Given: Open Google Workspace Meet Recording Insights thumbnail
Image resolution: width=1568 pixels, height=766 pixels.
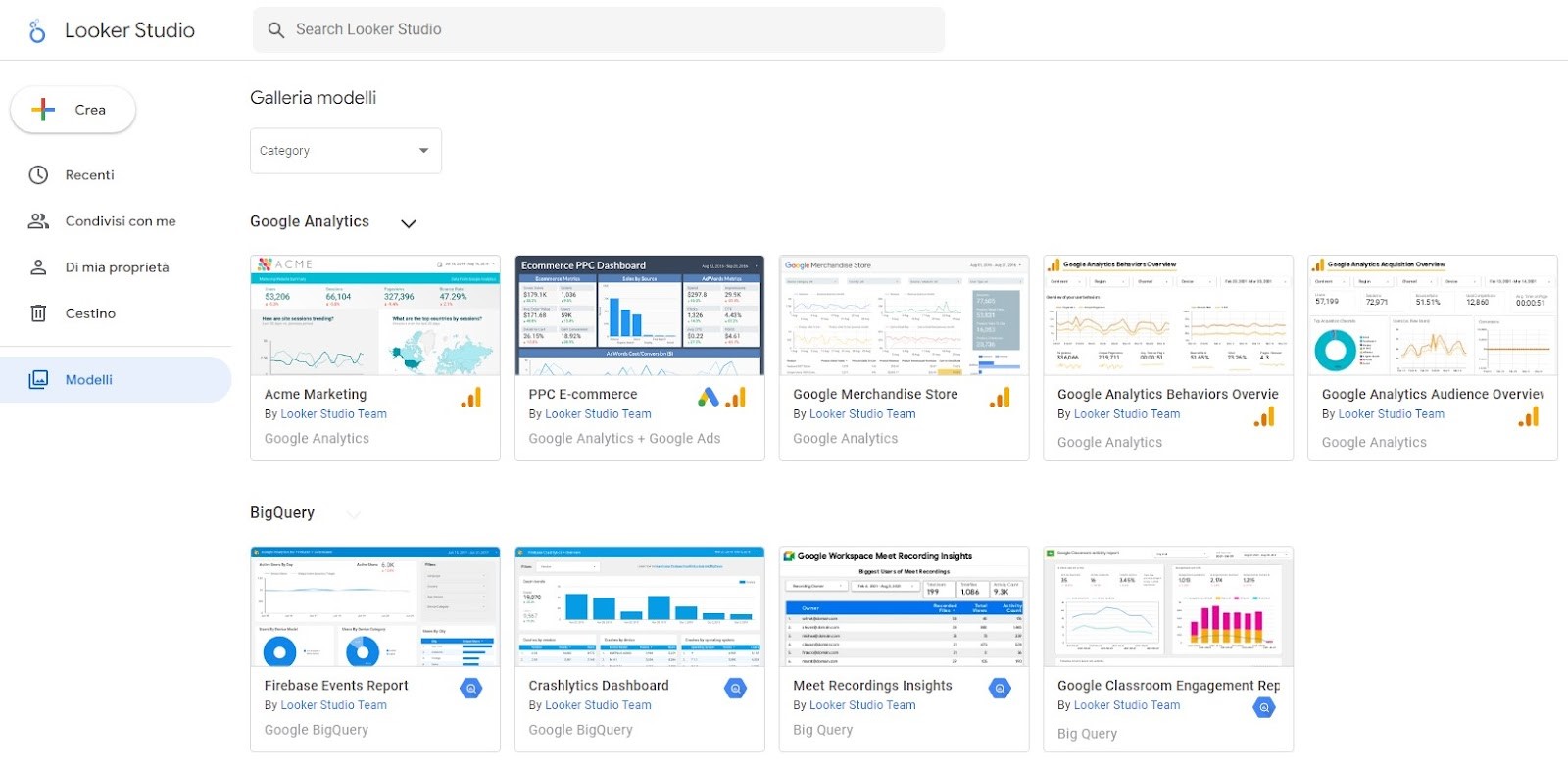Looking at the screenshot, I should [x=904, y=606].
